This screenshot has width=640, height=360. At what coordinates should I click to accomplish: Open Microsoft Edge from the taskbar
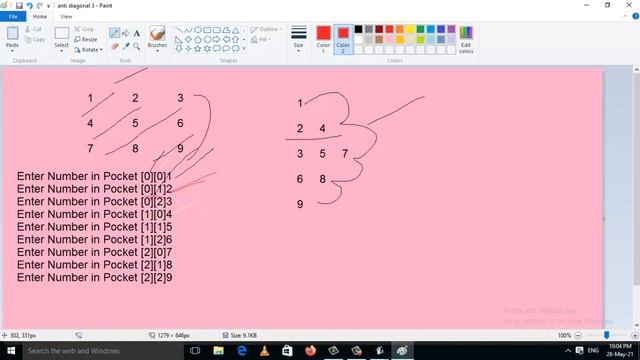click(242, 351)
